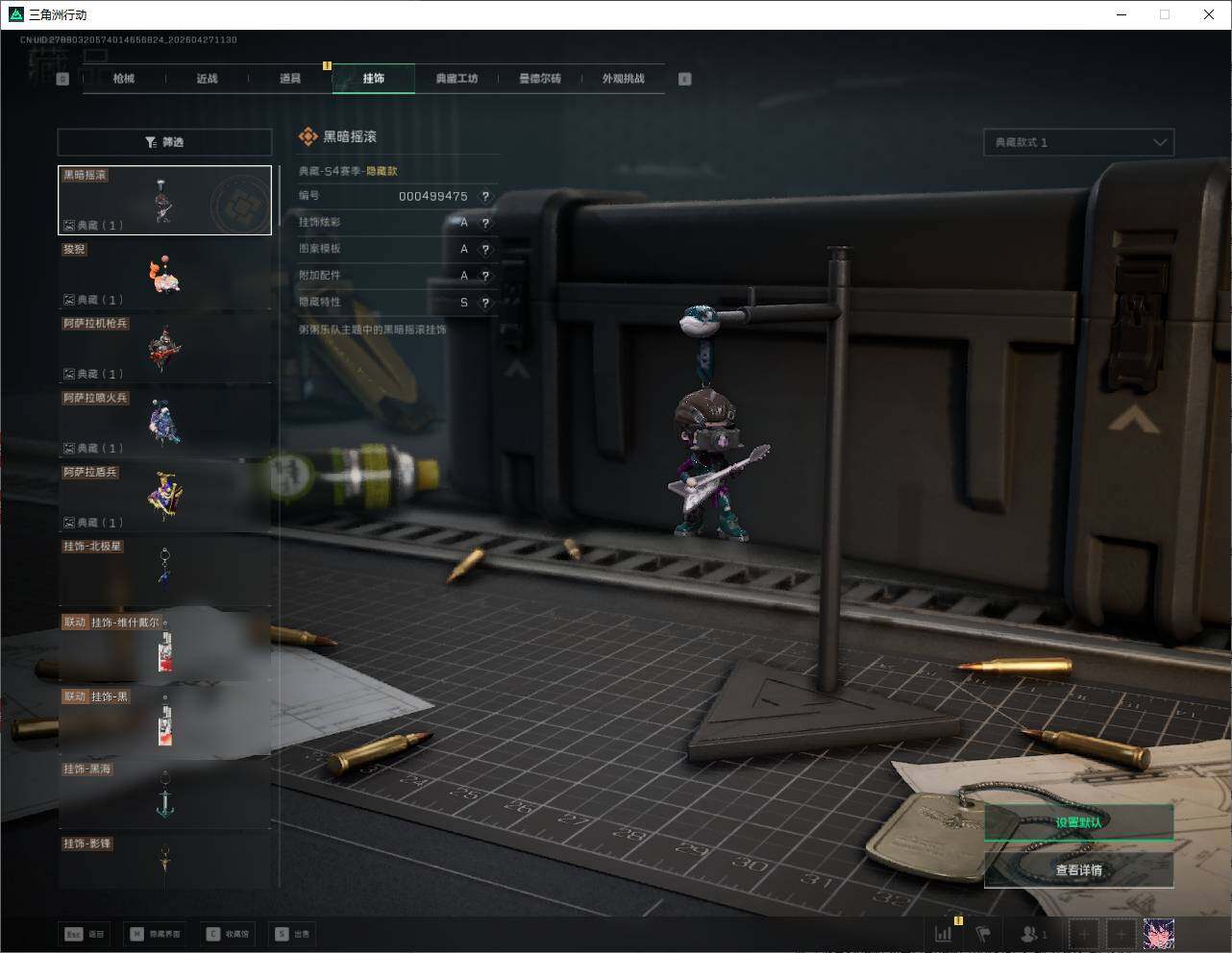
Task: Open the 外观挑战 tab
Action: click(623, 79)
